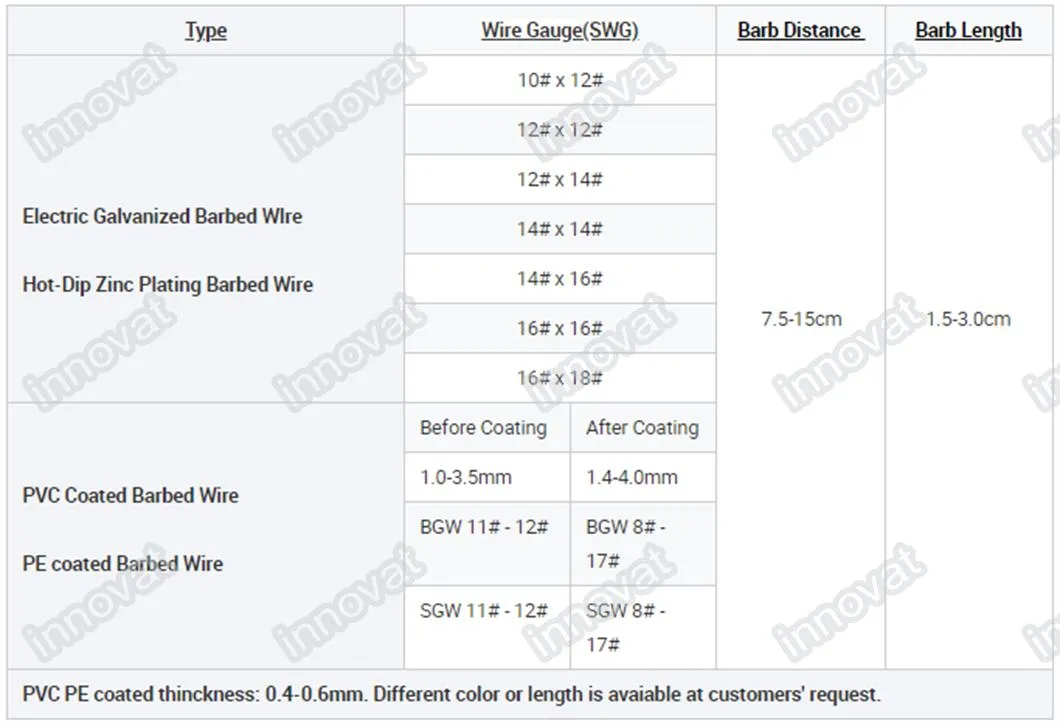Click the 1.4-4.0mm cell
The height and width of the screenshot is (726, 1060).
(633, 478)
